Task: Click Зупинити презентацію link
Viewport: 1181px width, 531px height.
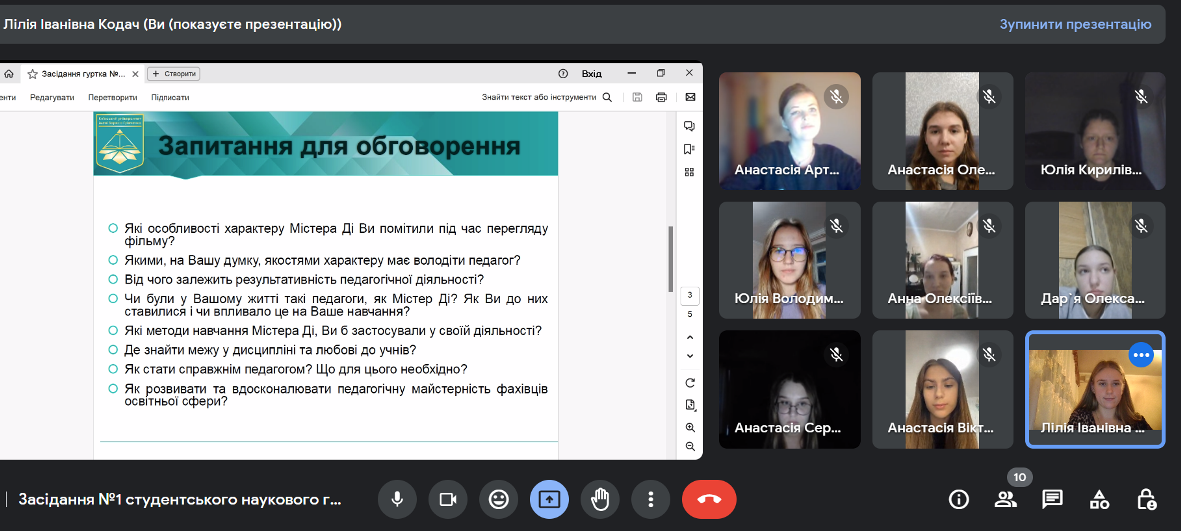Action: pyautogui.click(x=1075, y=24)
